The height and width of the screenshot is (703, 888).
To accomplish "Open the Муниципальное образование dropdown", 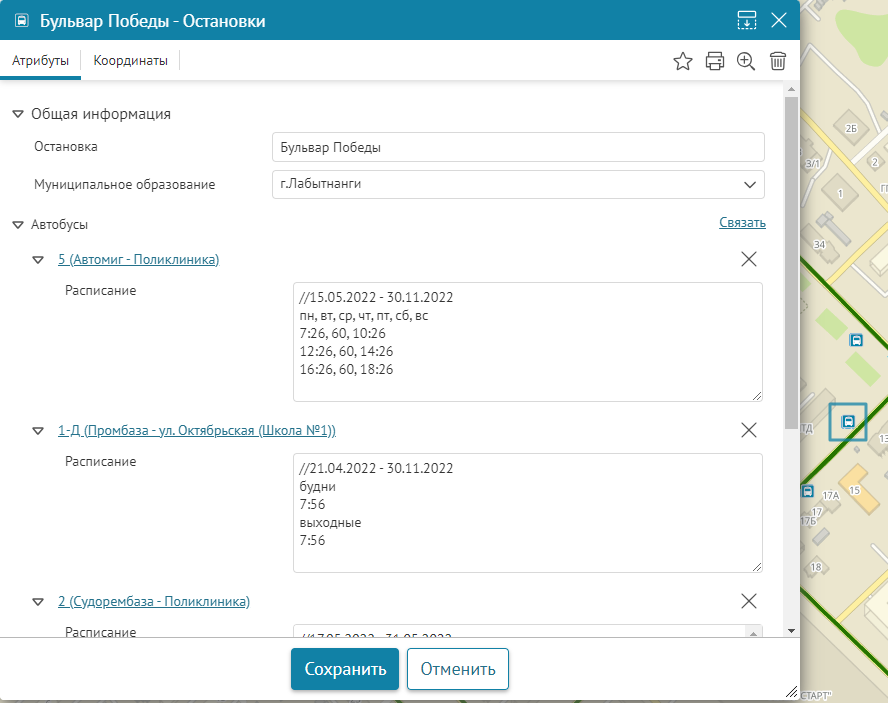I will pyautogui.click(x=750, y=184).
